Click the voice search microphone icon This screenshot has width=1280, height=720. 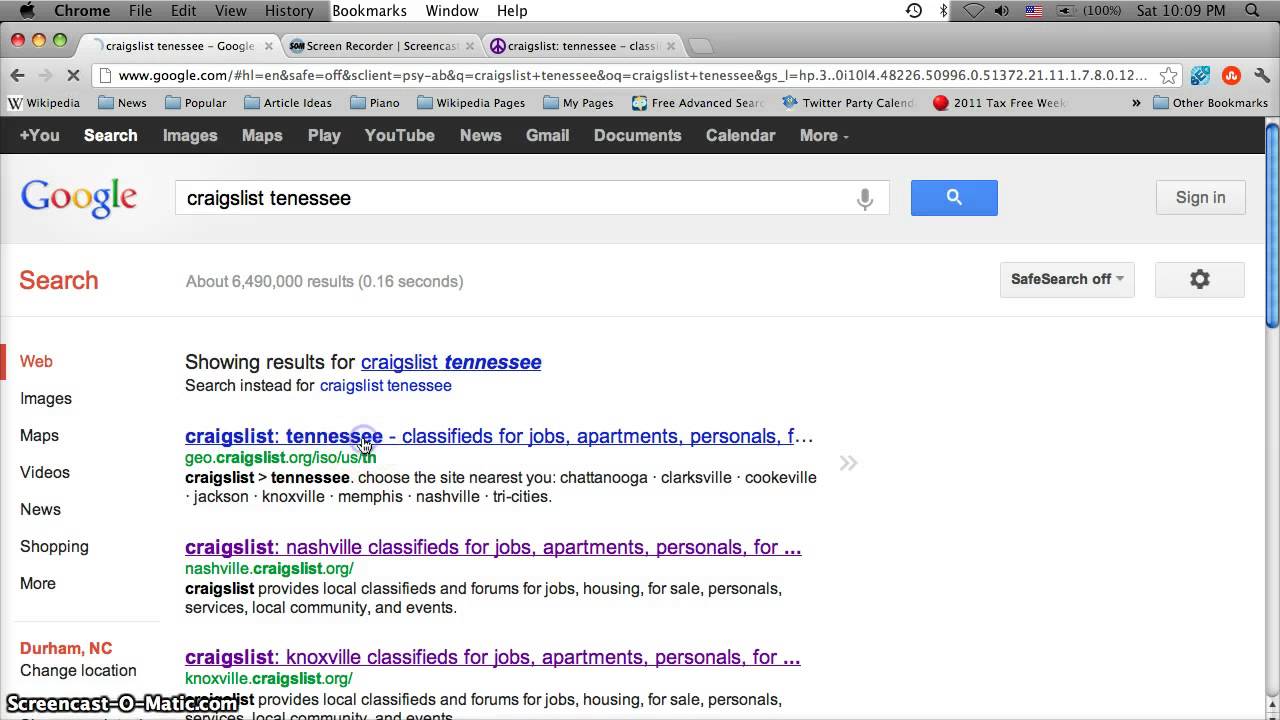865,199
